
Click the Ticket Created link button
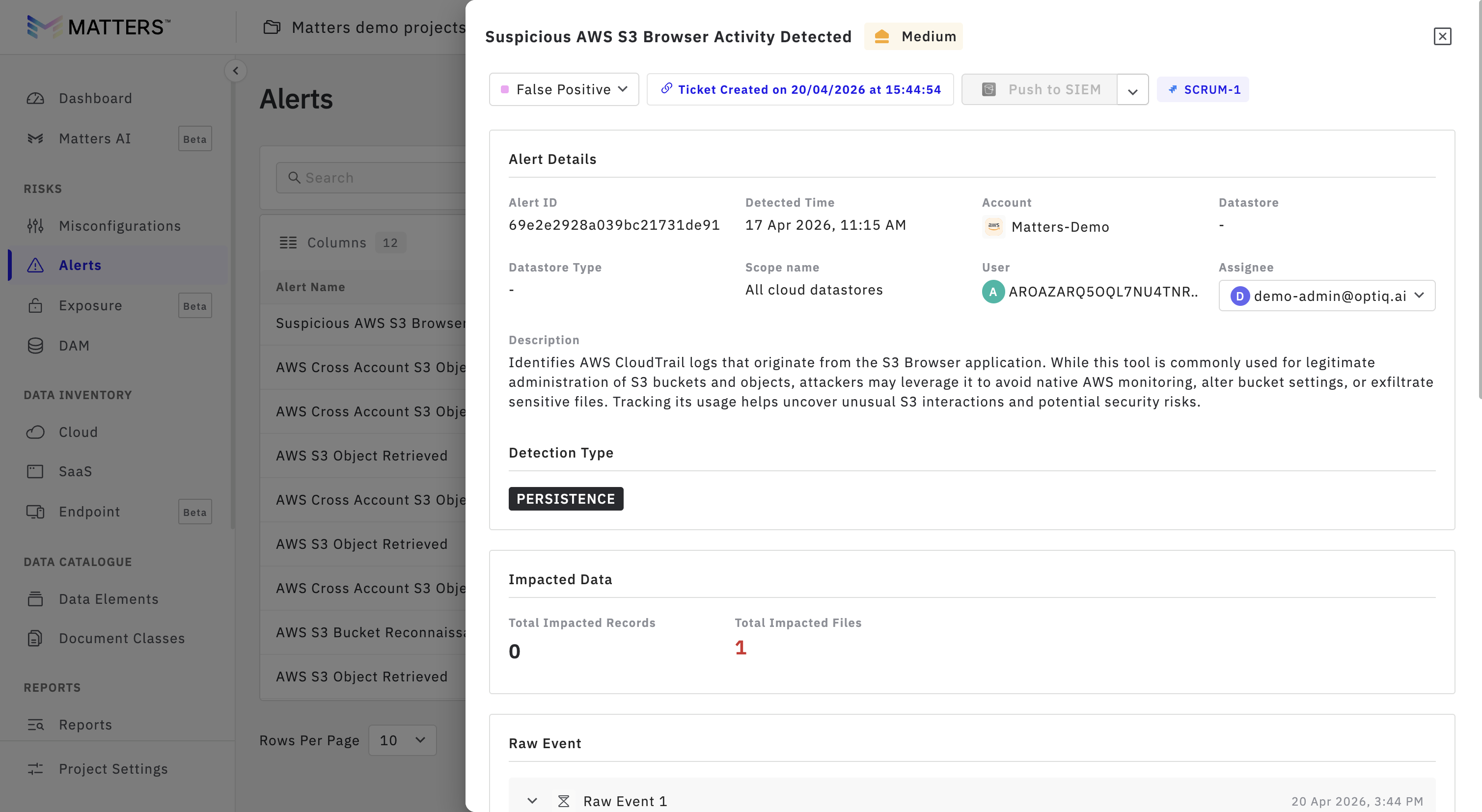800,89
